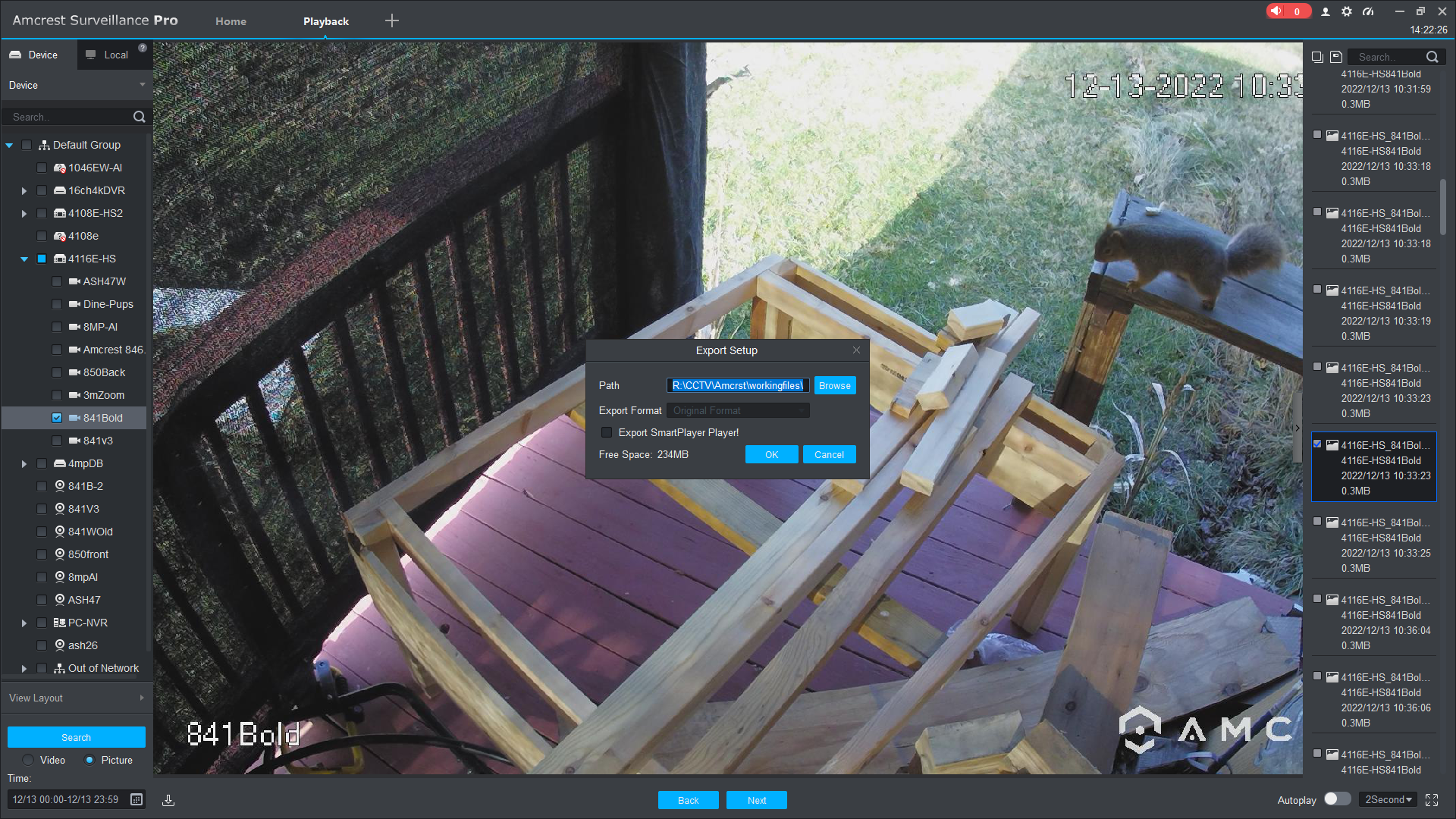Expand the View Layout section
The width and height of the screenshot is (1456, 819).
point(77,698)
